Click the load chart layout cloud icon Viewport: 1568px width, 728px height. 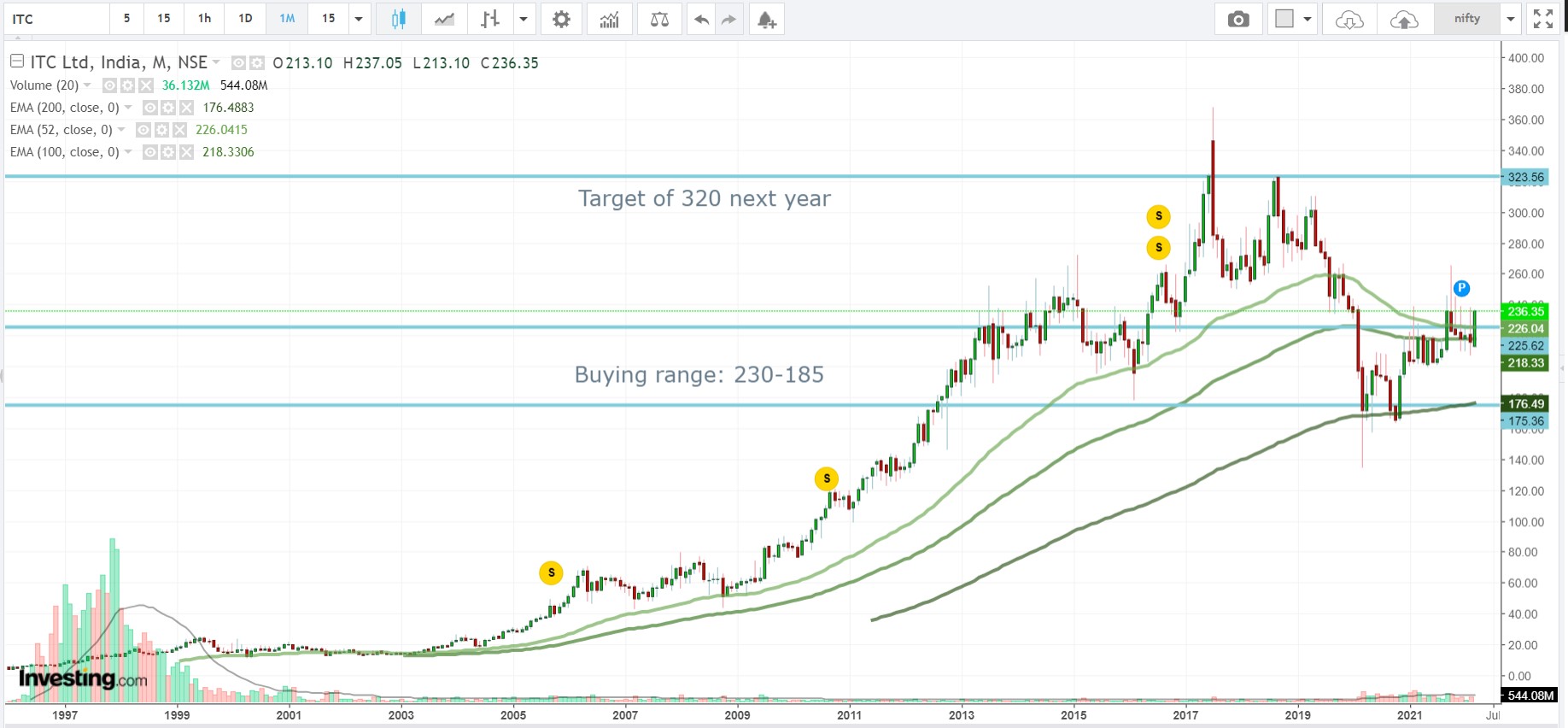coord(1349,19)
